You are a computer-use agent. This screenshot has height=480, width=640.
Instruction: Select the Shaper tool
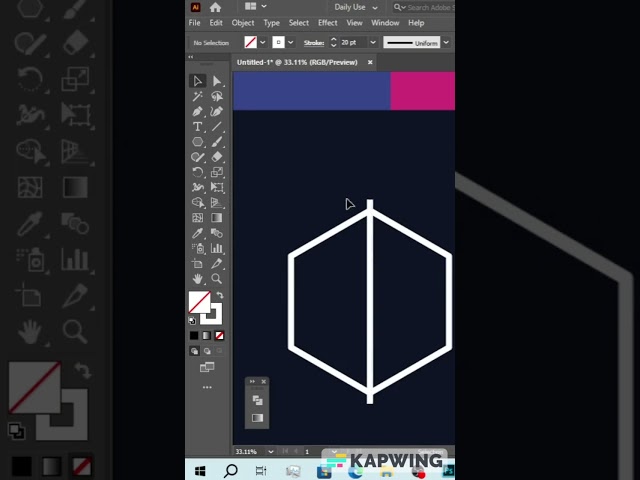tap(198, 157)
